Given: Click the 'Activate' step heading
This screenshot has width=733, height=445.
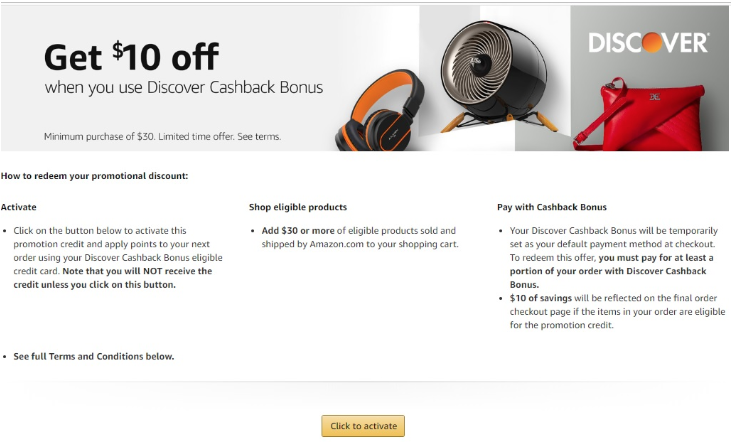Looking at the screenshot, I should tap(19, 207).
